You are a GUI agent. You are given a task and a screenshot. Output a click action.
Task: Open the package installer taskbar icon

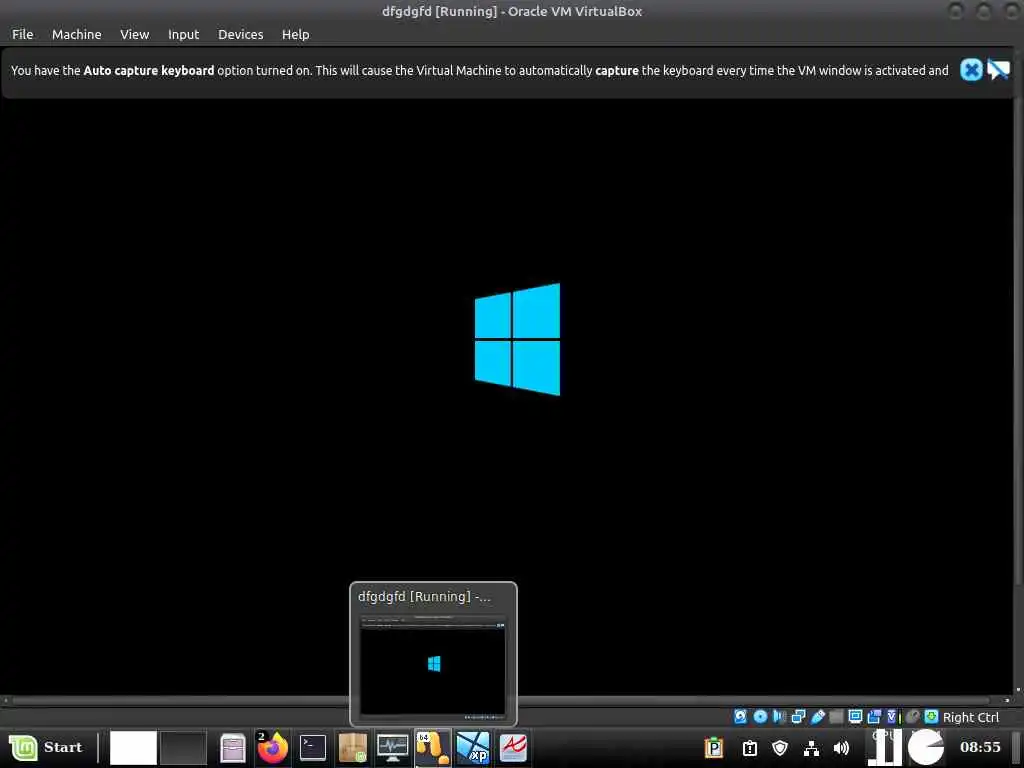click(x=353, y=748)
